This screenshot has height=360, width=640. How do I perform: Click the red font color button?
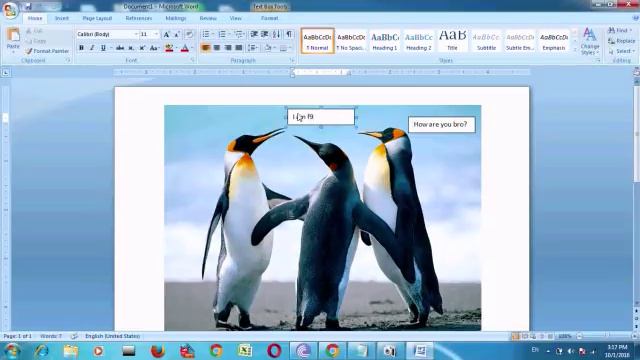184,48
